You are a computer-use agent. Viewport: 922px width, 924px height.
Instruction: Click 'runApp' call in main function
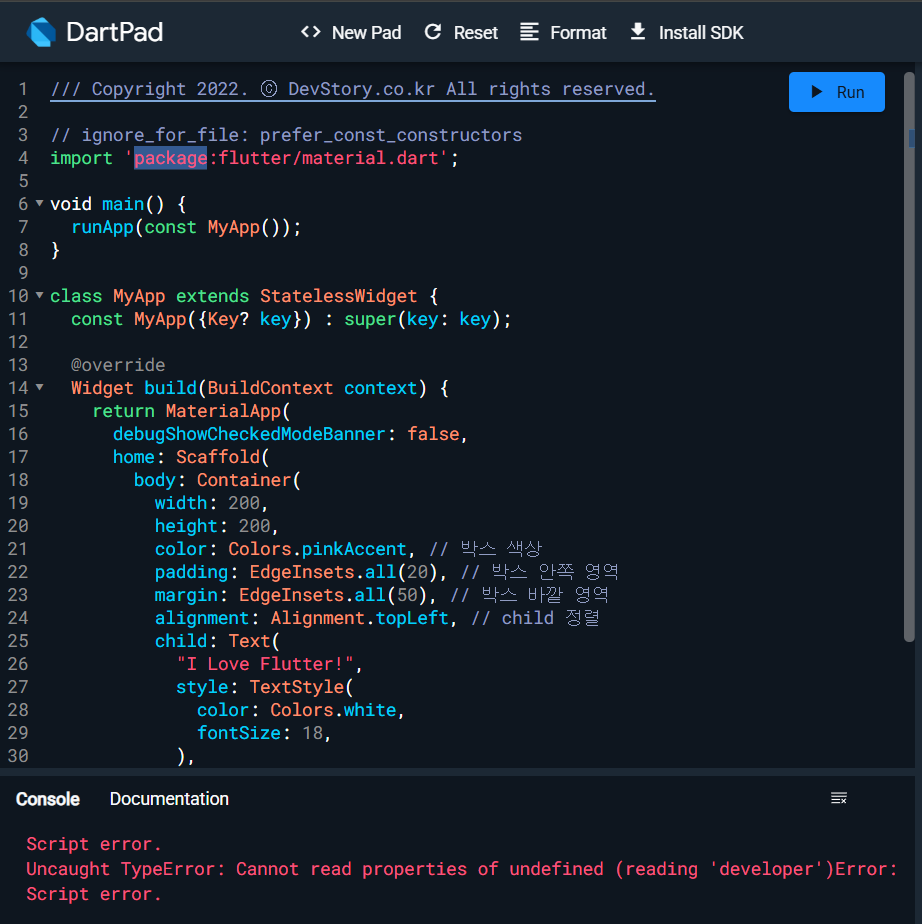[103, 227]
